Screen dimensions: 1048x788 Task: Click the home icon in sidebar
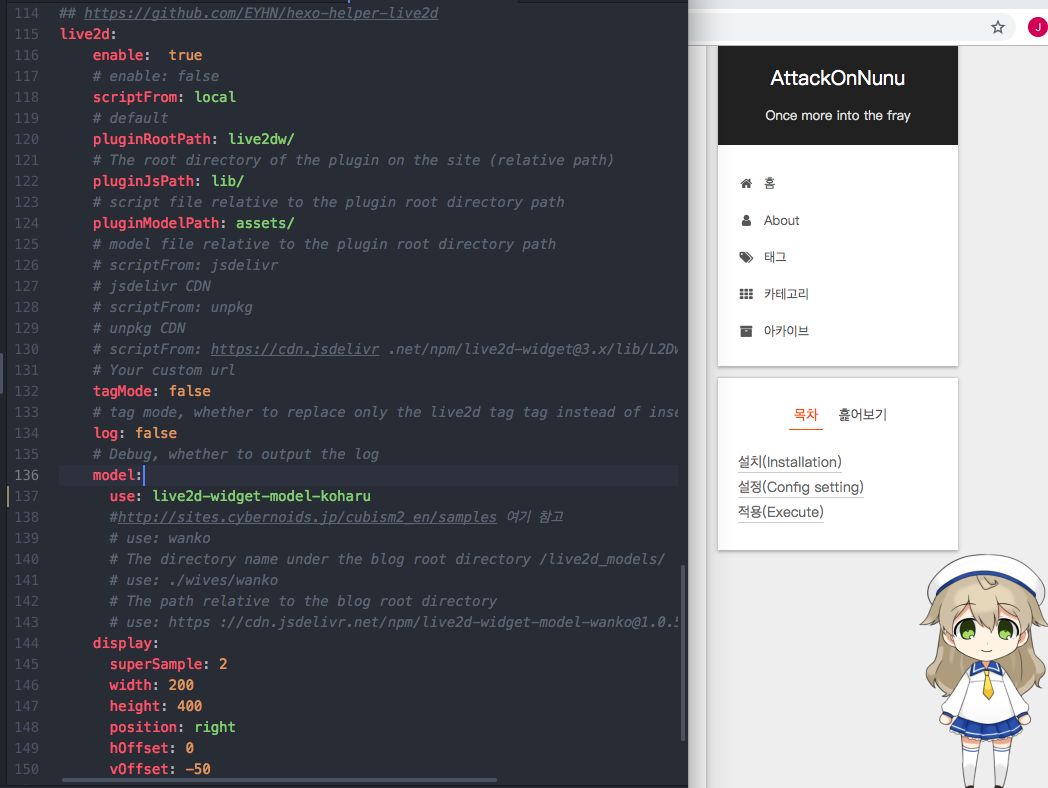pyautogui.click(x=745, y=183)
